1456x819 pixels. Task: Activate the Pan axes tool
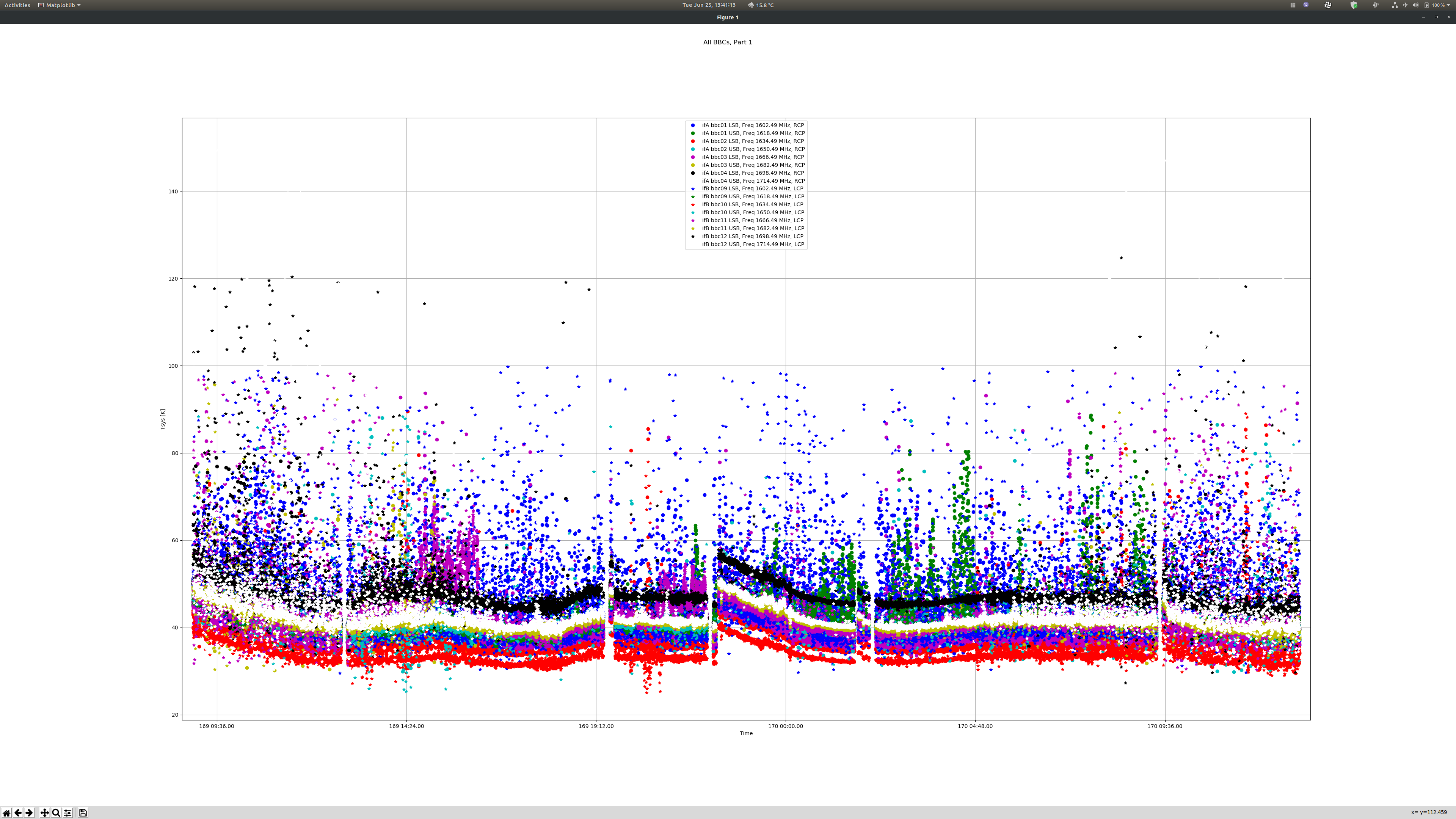coord(44,813)
